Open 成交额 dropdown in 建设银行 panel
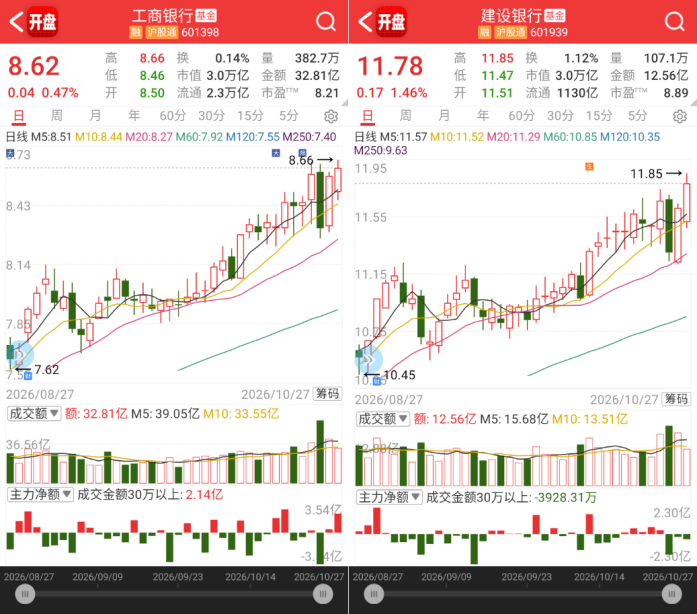 pos(383,419)
